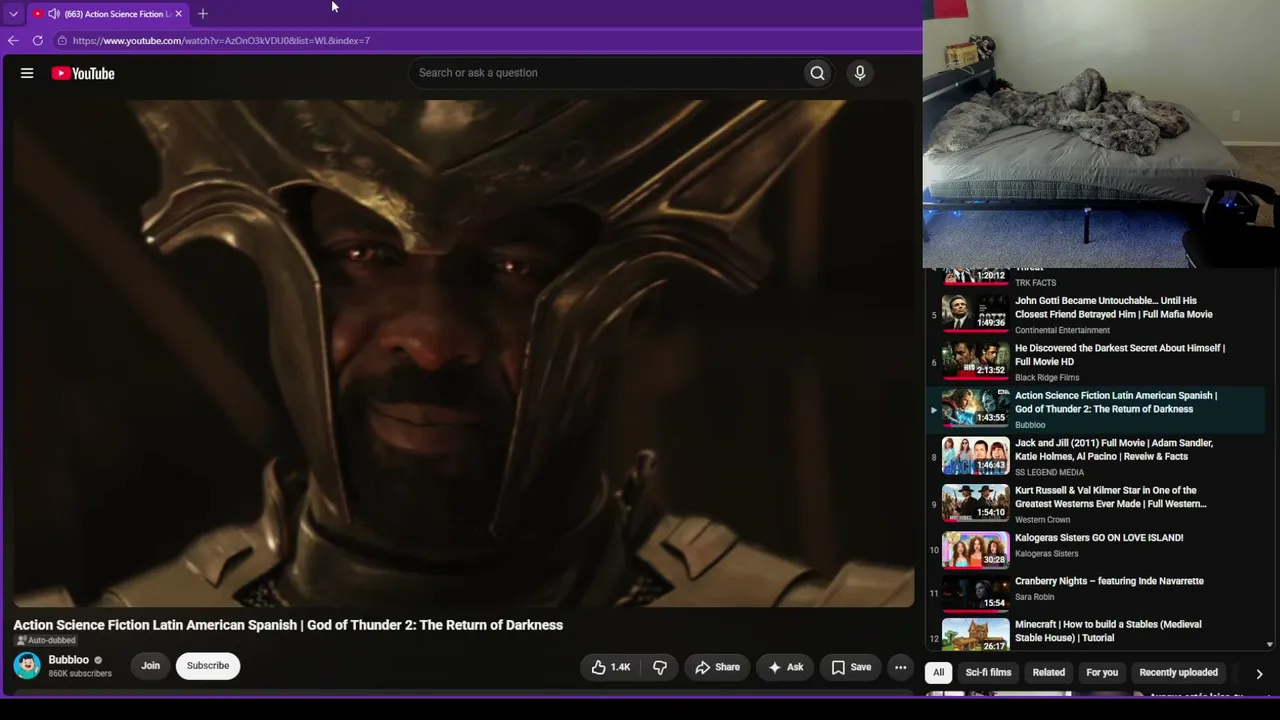1280x720 pixels.
Task: Close the Action Science Fiction tab
Action: pyautogui.click(x=178, y=14)
